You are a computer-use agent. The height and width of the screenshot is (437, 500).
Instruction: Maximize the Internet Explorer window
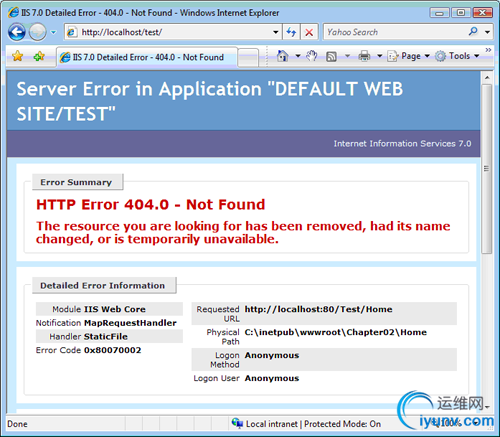[x=460, y=13]
